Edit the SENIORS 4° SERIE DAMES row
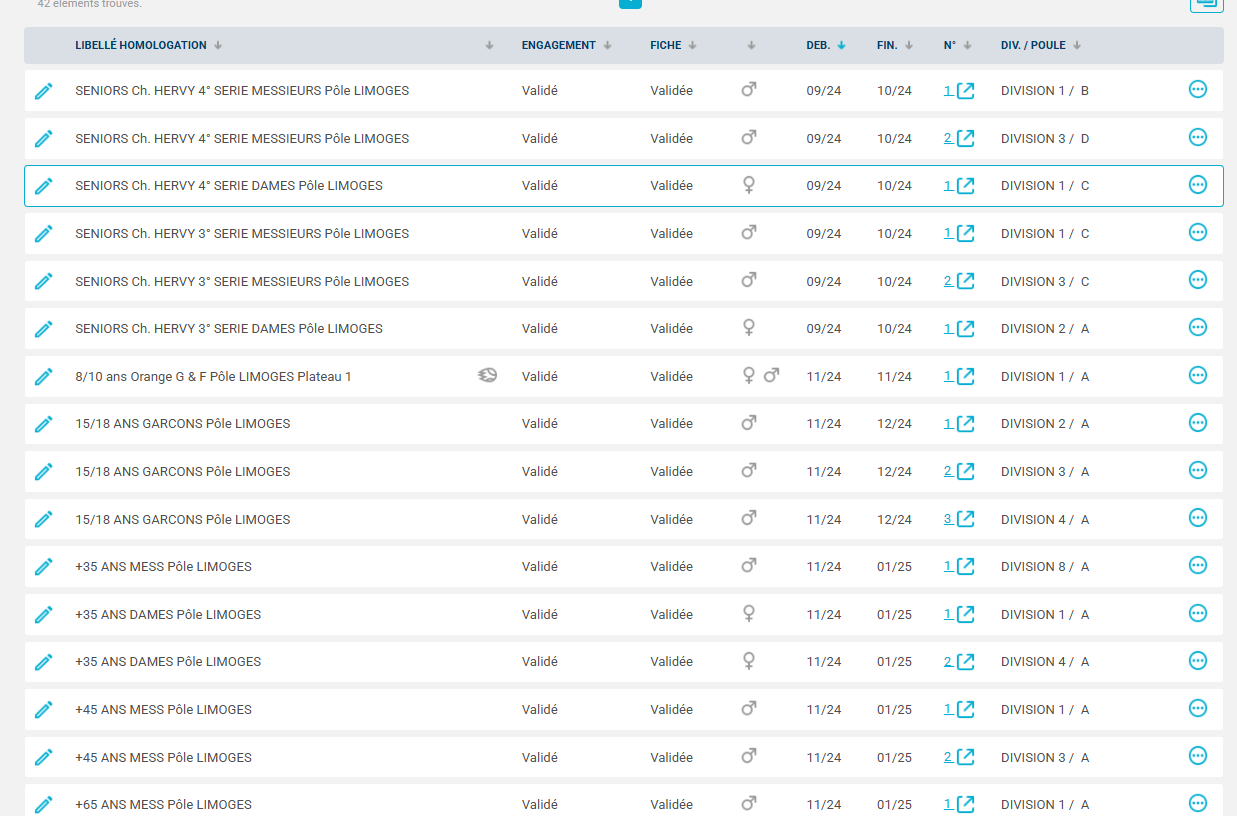The image size is (1237, 816). 43,186
